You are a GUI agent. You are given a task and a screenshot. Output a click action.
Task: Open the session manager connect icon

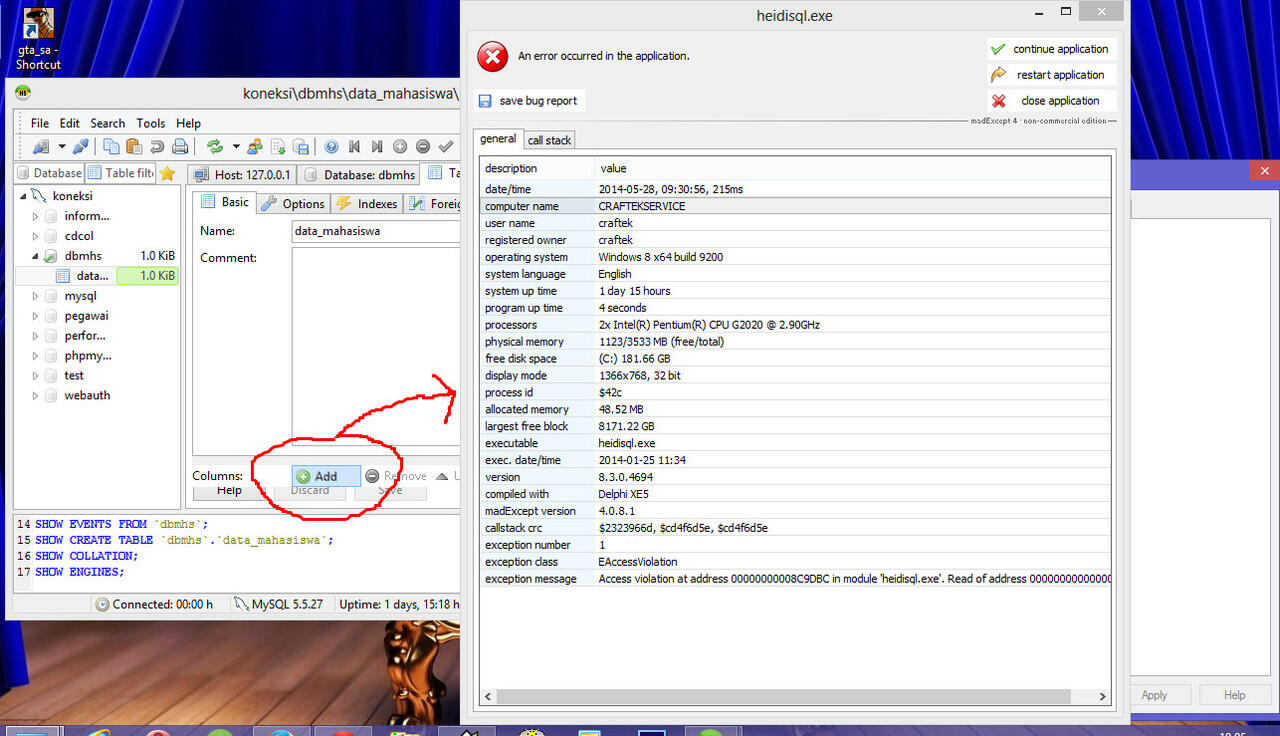41,147
